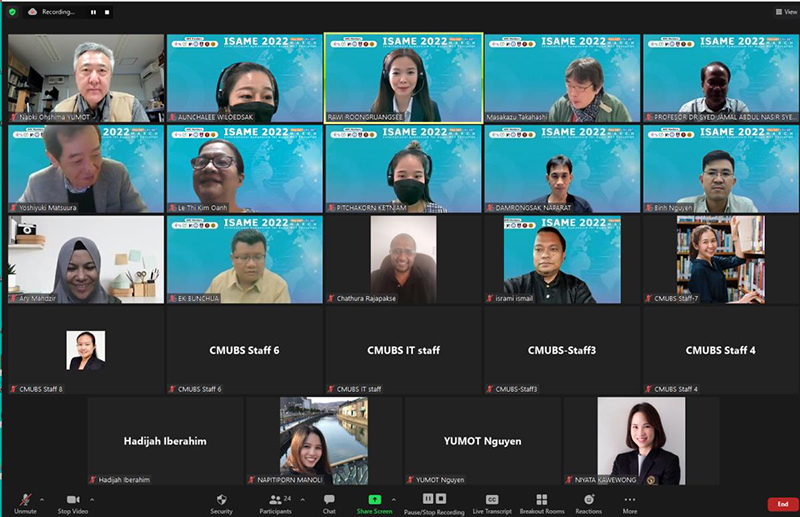Expand options arrow beside Participants

click(303, 500)
